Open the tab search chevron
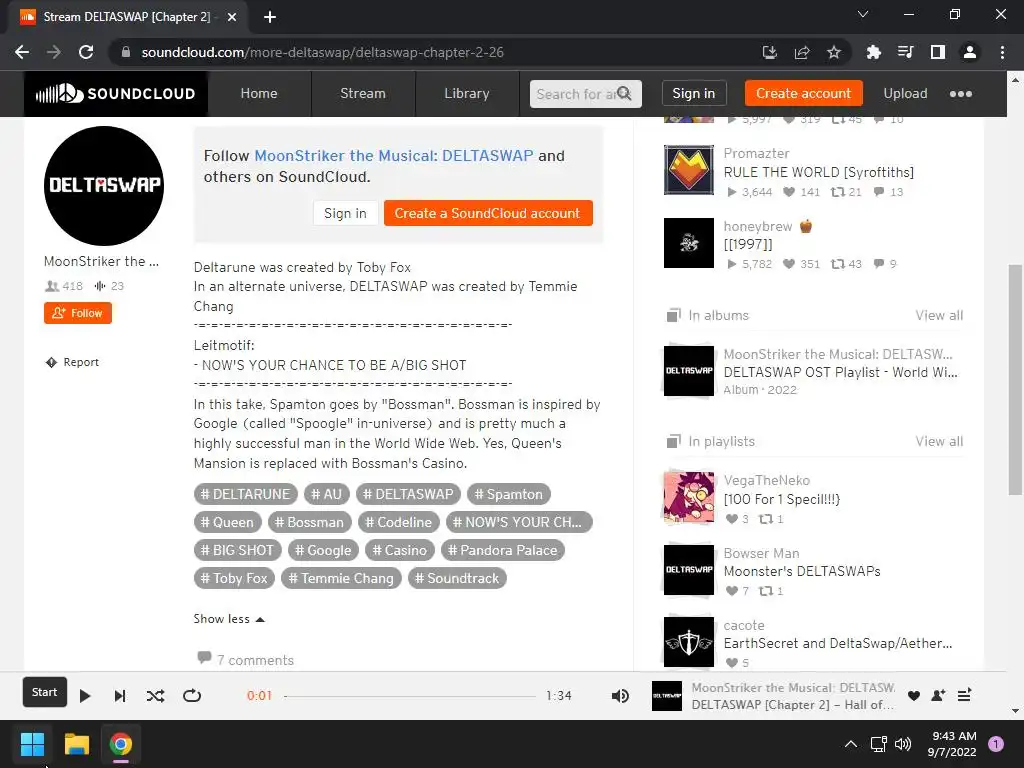Screen dimensions: 1024x768 (x=863, y=14)
